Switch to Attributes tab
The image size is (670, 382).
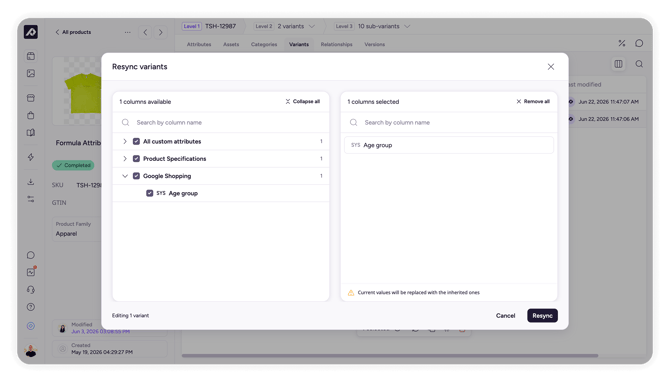(199, 44)
